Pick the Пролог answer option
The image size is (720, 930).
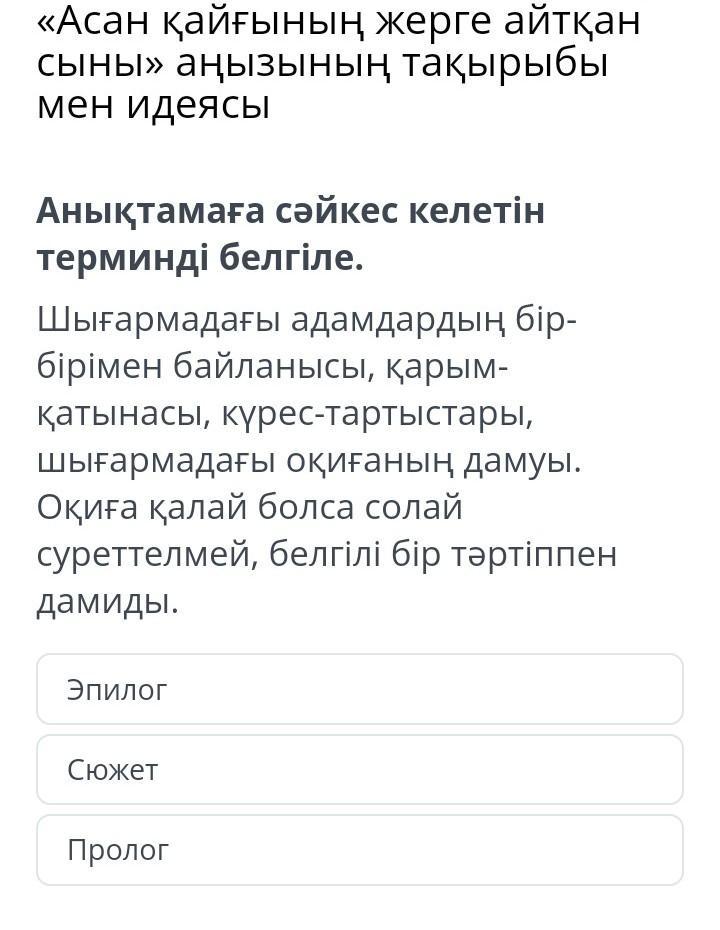point(360,850)
